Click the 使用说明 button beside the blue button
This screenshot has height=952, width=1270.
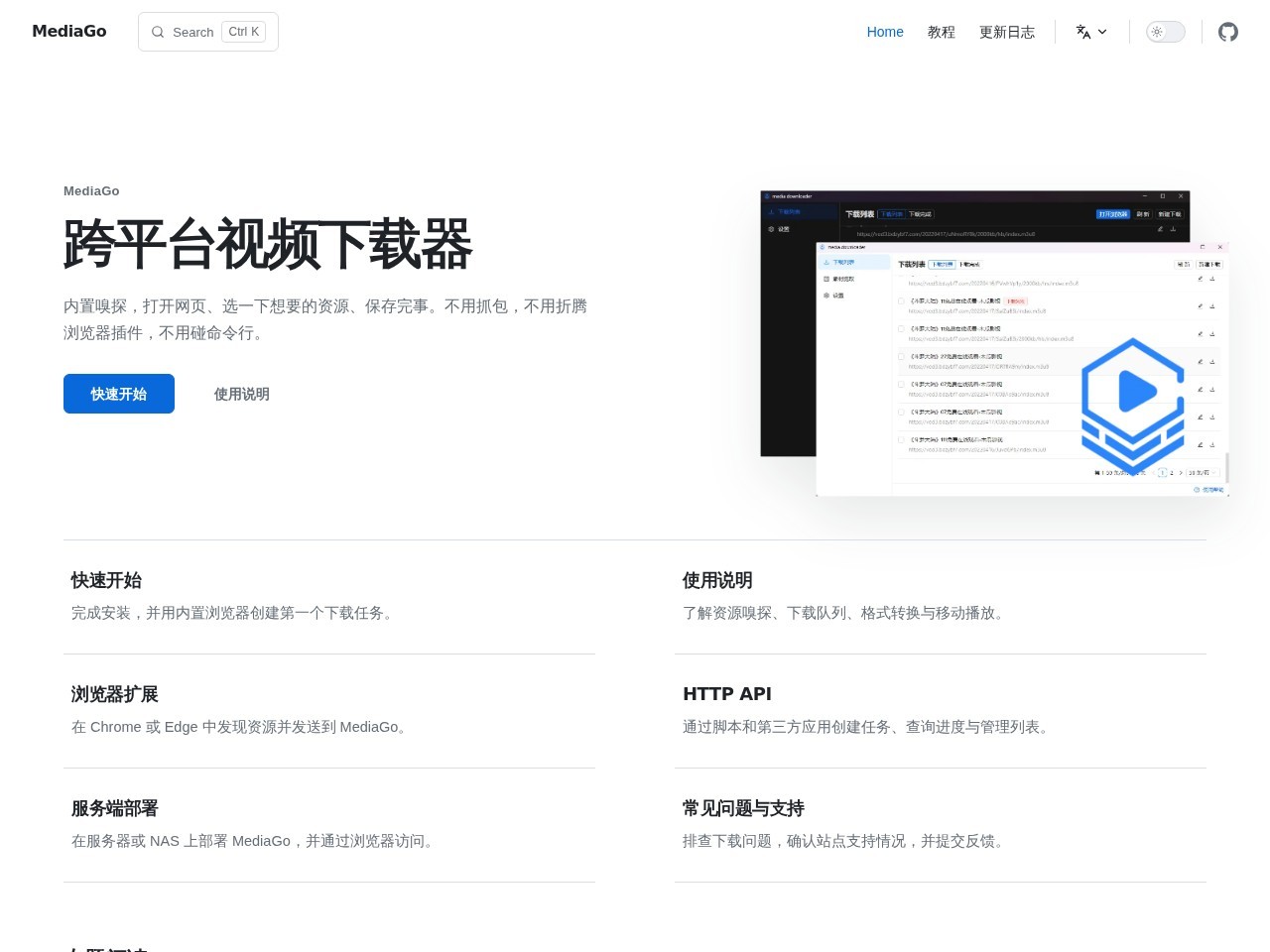click(x=242, y=394)
